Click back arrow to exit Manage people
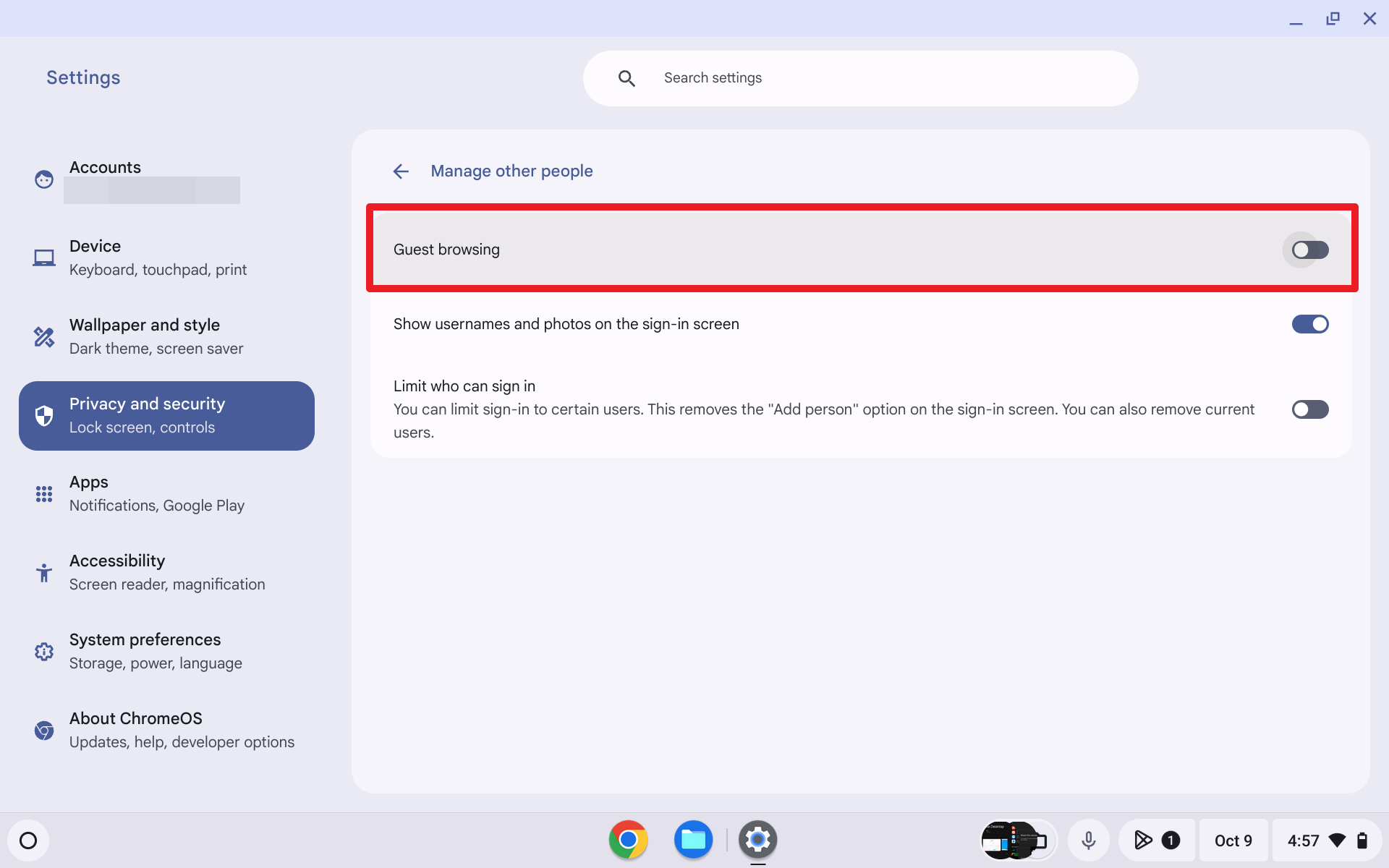 click(399, 171)
